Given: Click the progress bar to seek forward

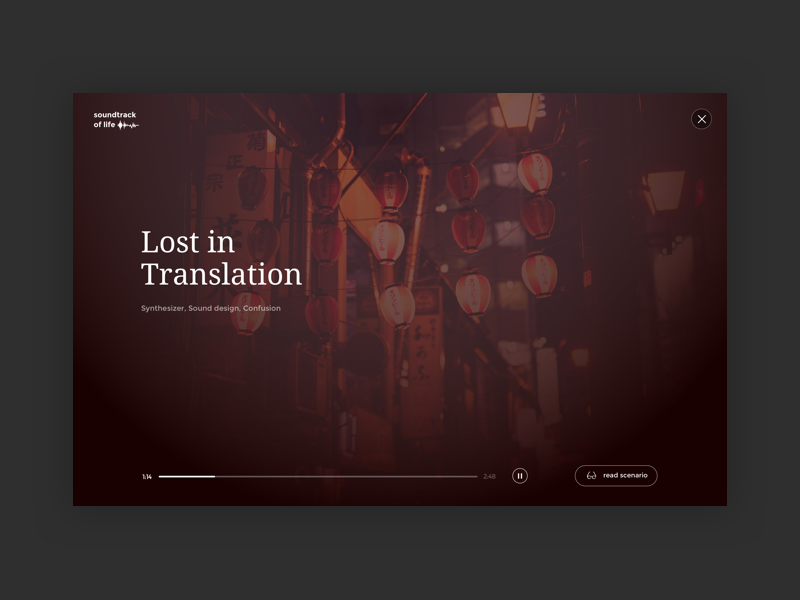Looking at the screenshot, I should (350, 476).
